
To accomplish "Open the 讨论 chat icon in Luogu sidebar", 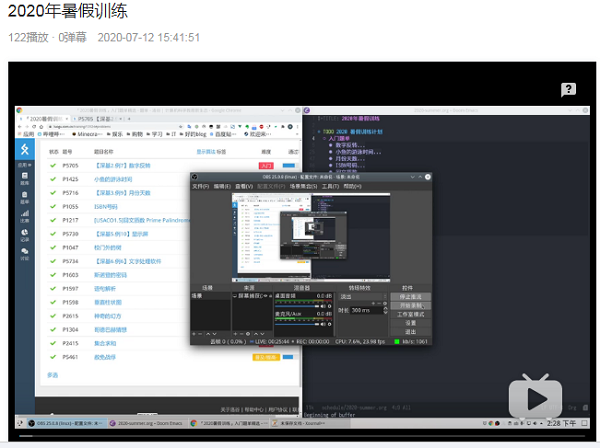I will point(24,254).
